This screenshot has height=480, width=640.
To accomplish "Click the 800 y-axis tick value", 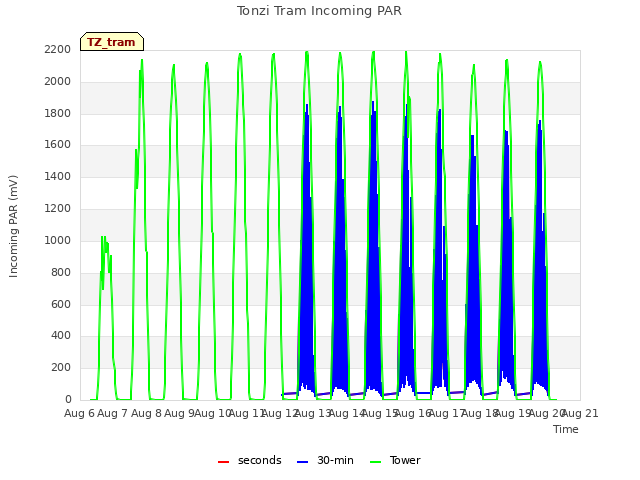I will (x=61, y=272).
